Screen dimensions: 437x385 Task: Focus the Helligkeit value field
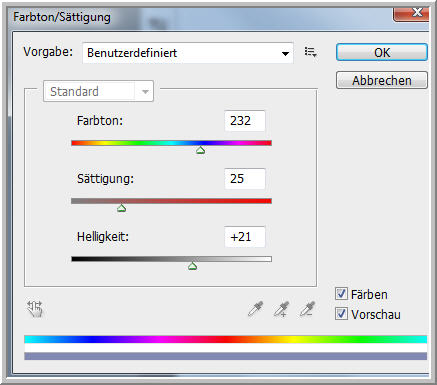245,237
